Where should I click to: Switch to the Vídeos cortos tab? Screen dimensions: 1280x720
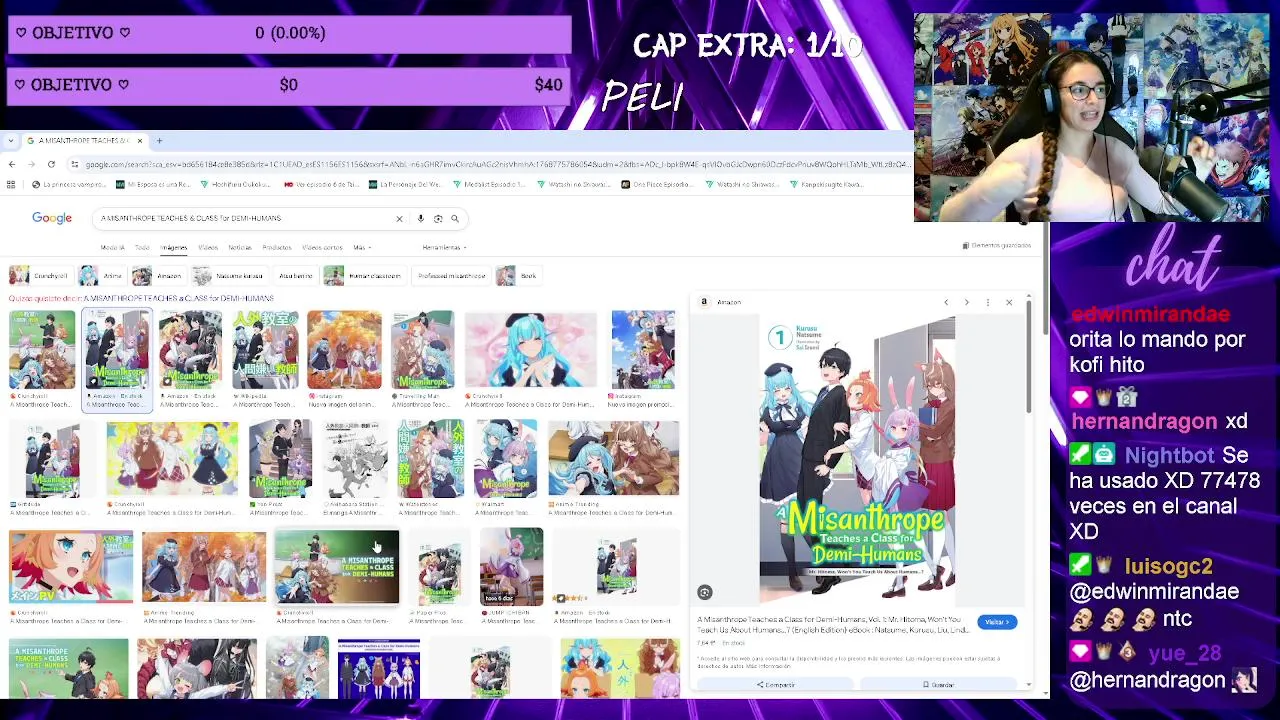[322, 247]
